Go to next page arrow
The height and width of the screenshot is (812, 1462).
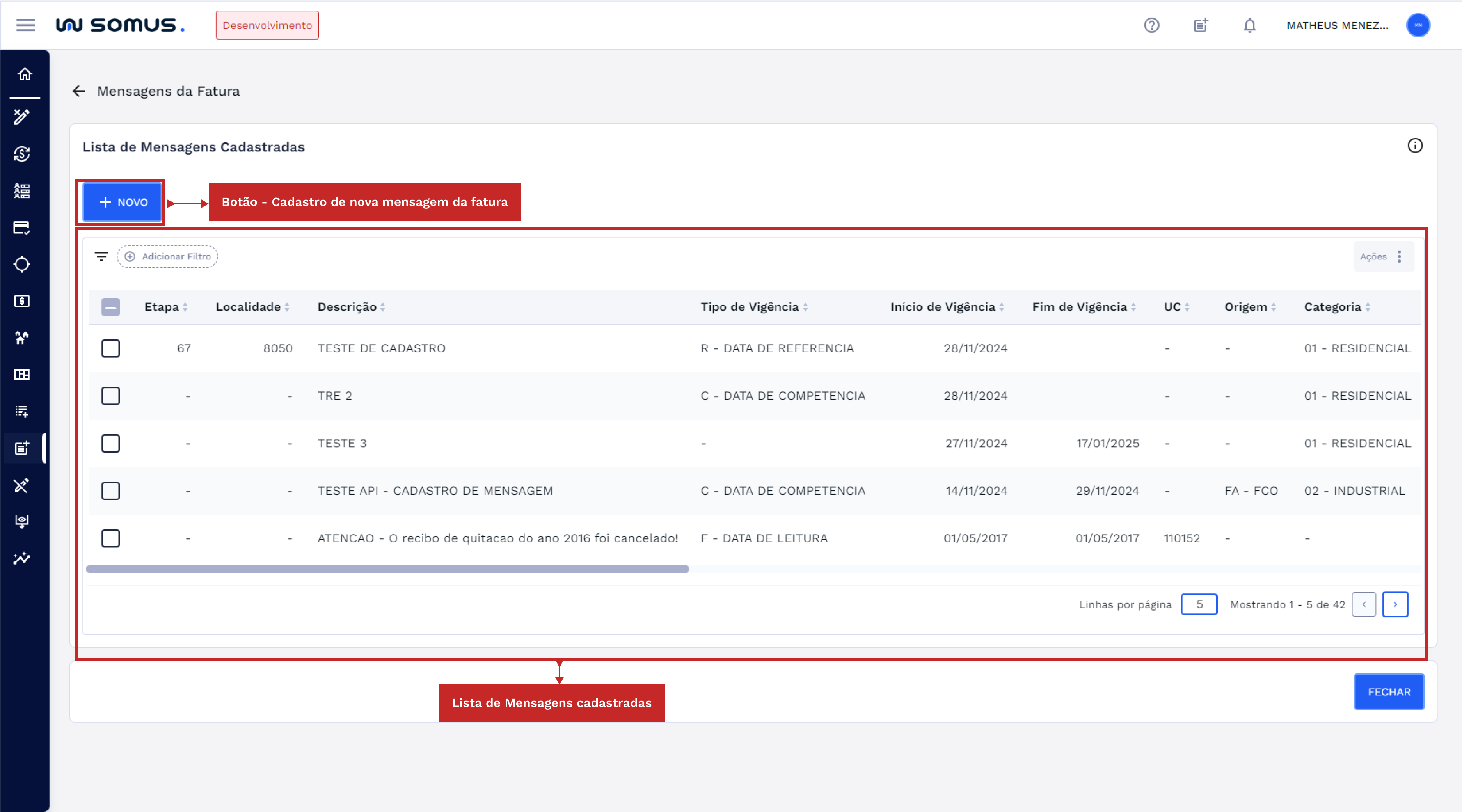(1395, 604)
